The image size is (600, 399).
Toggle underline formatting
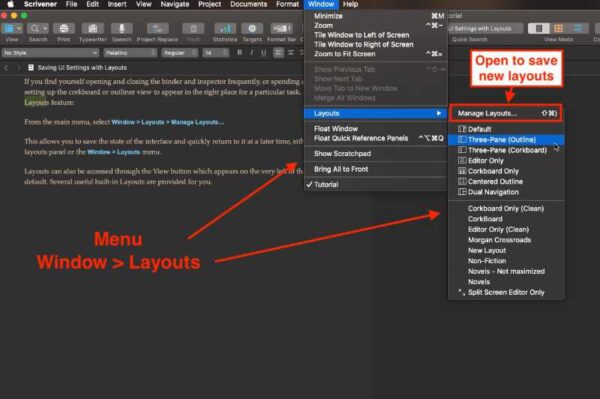264,53
